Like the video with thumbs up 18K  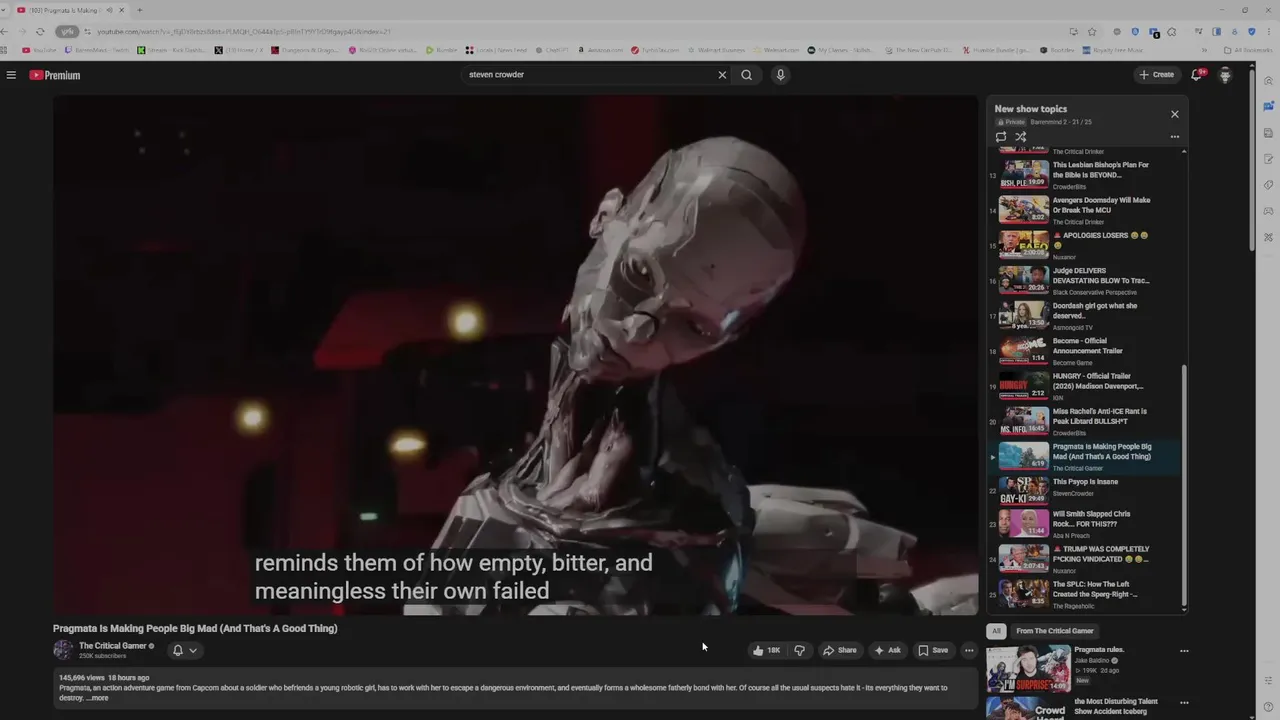[767, 650]
